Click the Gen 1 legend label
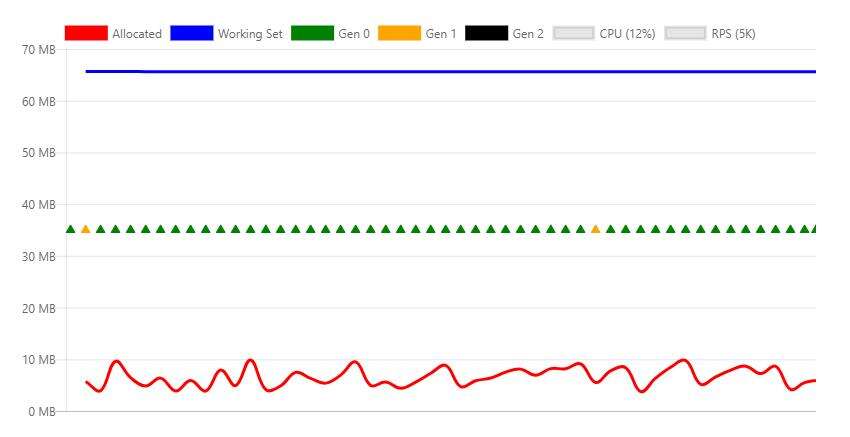 (x=441, y=34)
